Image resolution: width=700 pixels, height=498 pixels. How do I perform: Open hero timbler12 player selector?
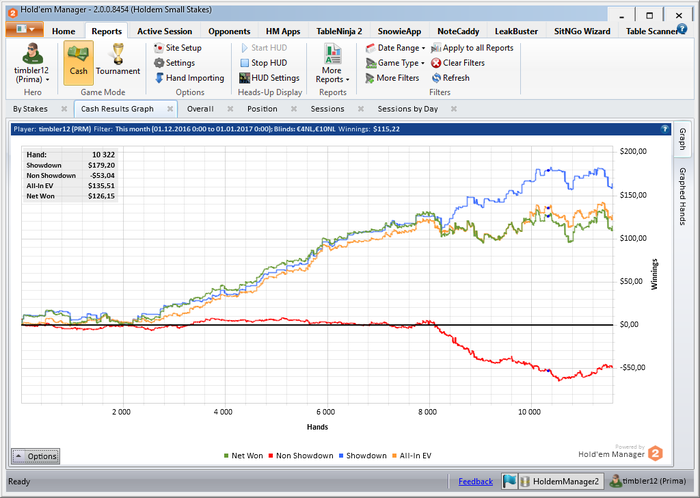pyautogui.click(x=33, y=62)
